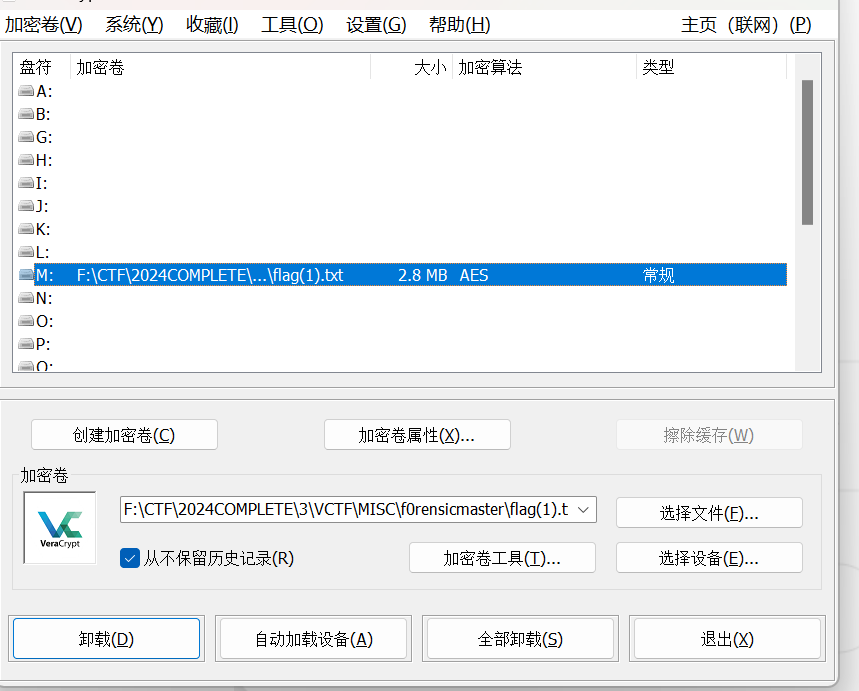Open the 工具(O) menu

click(292, 25)
